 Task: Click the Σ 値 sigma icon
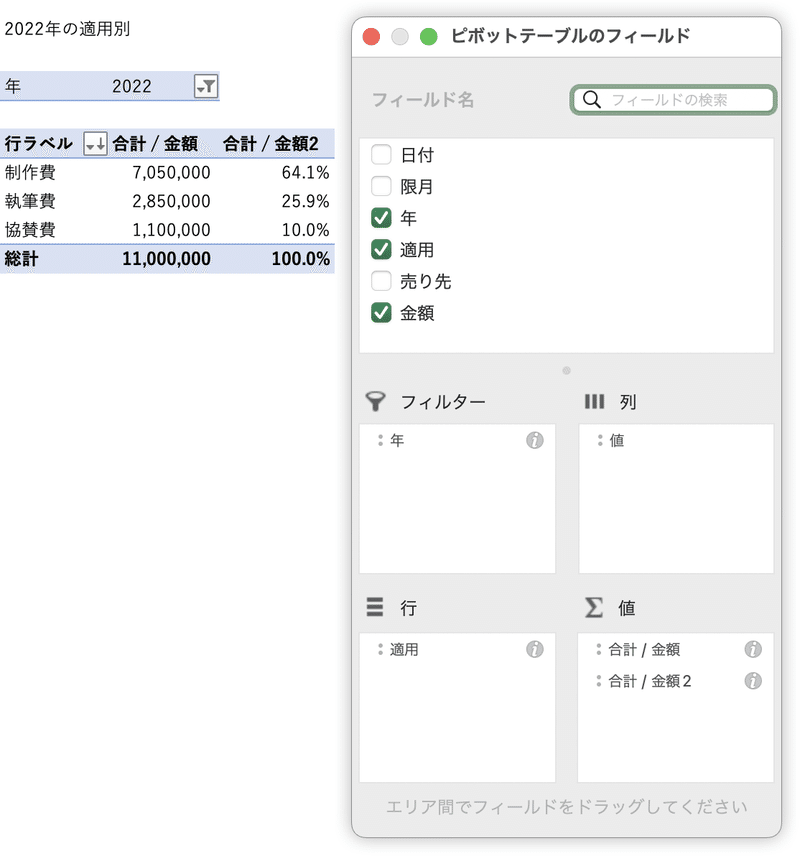[594, 607]
